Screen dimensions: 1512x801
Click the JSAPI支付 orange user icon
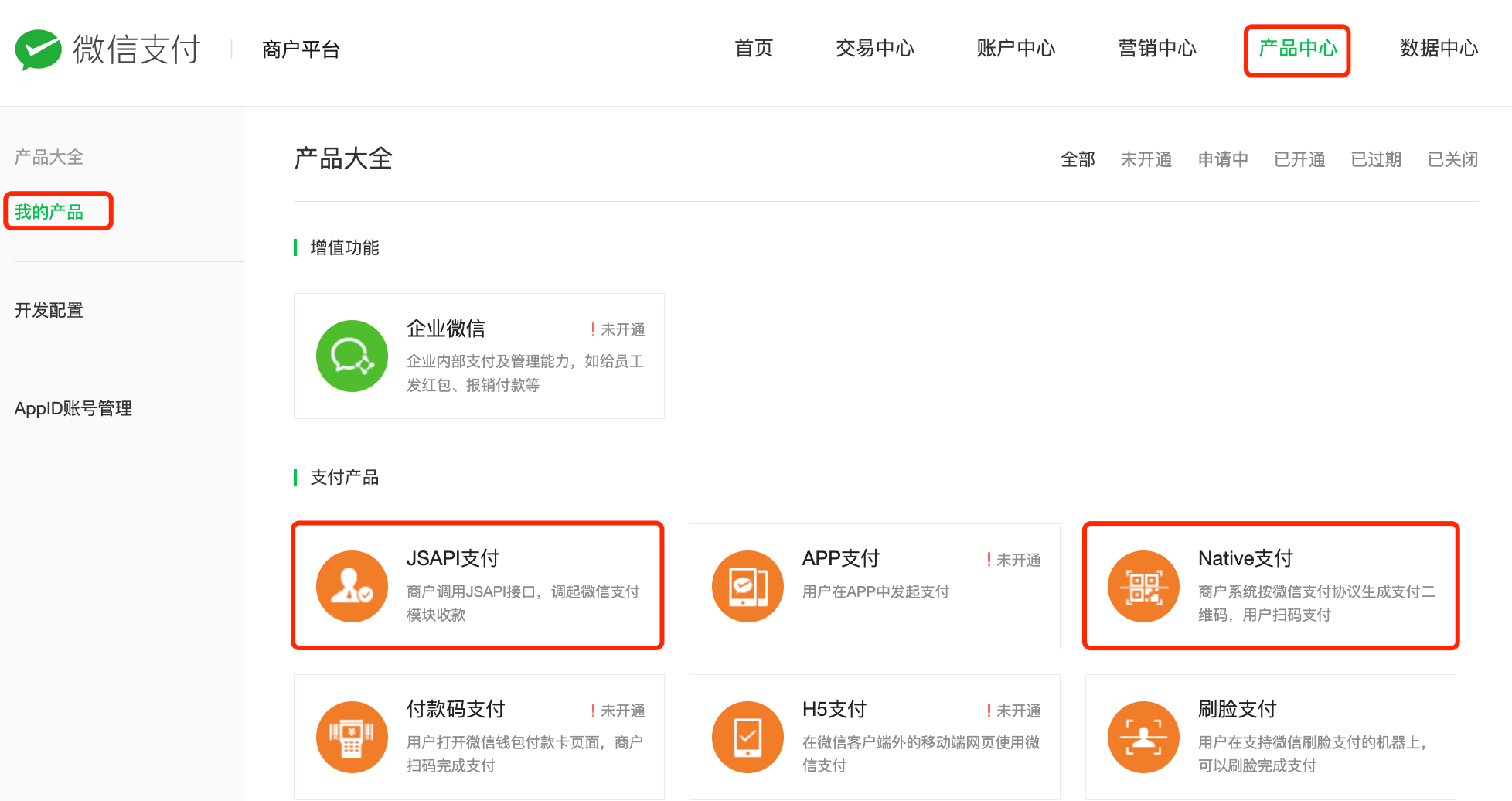pyautogui.click(x=352, y=586)
